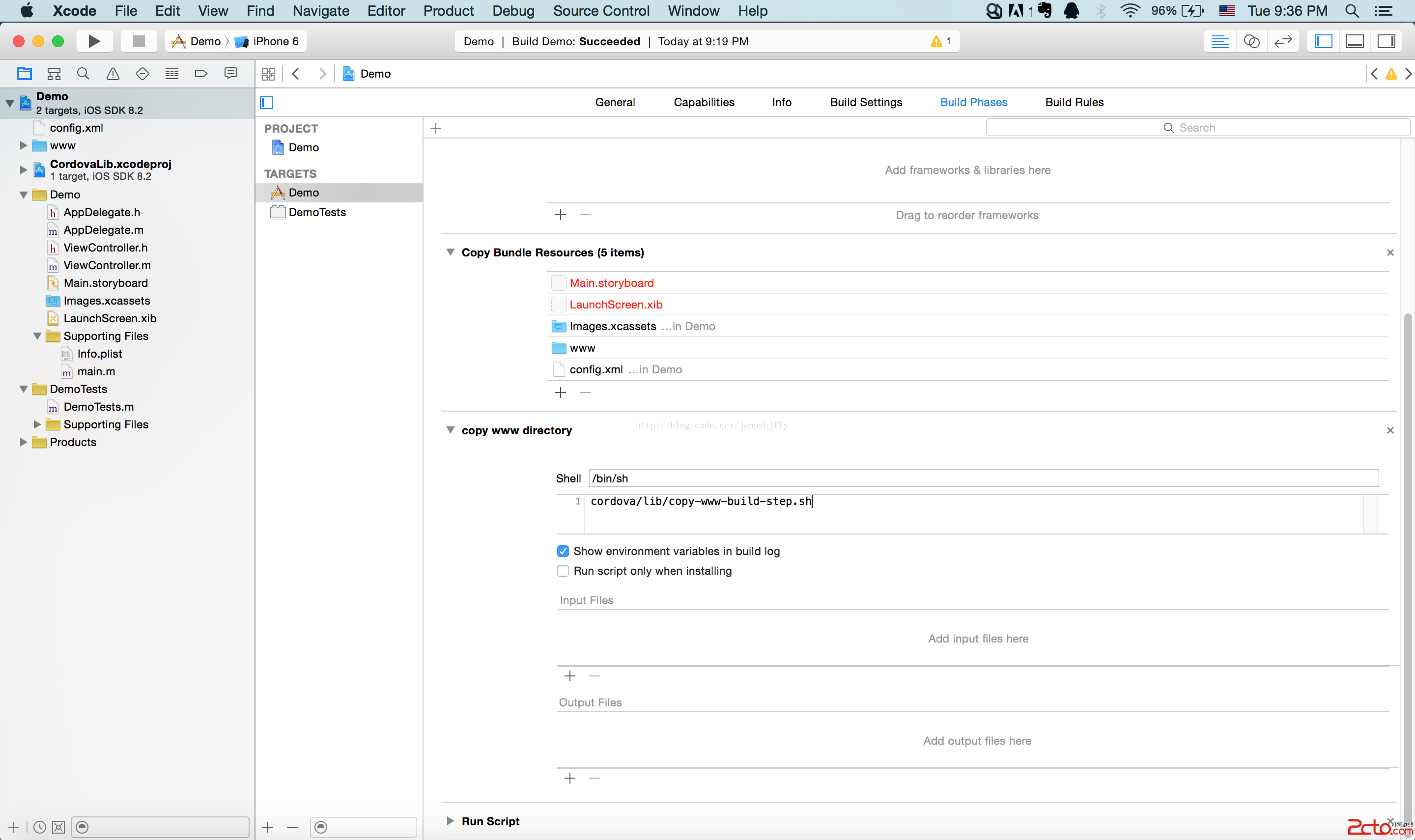Image resolution: width=1415 pixels, height=840 pixels.
Task: Hide the Utilities right panel
Action: [x=1386, y=41]
